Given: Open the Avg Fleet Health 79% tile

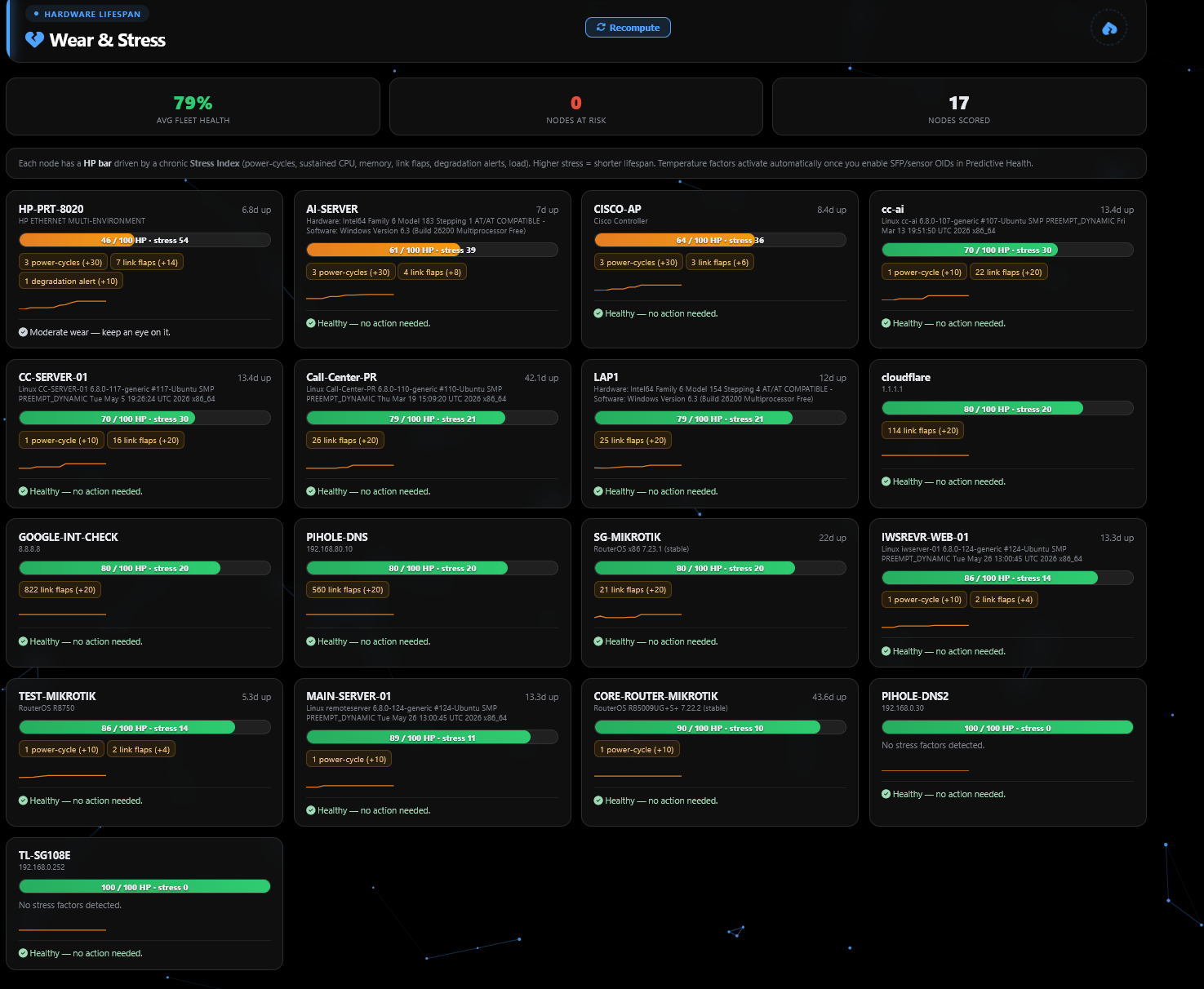Looking at the screenshot, I should click(193, 107).
